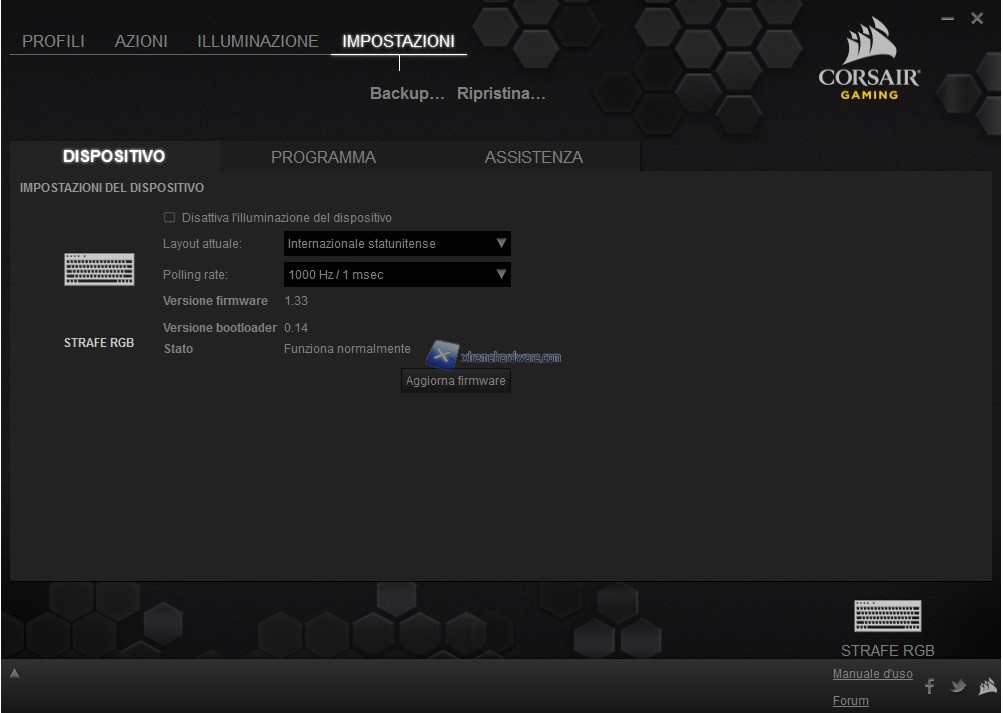The width and height of the screenshot is (1003, 713).
Task: Select the ASSISTENZA sub-tab
Action: pos(533,157)
